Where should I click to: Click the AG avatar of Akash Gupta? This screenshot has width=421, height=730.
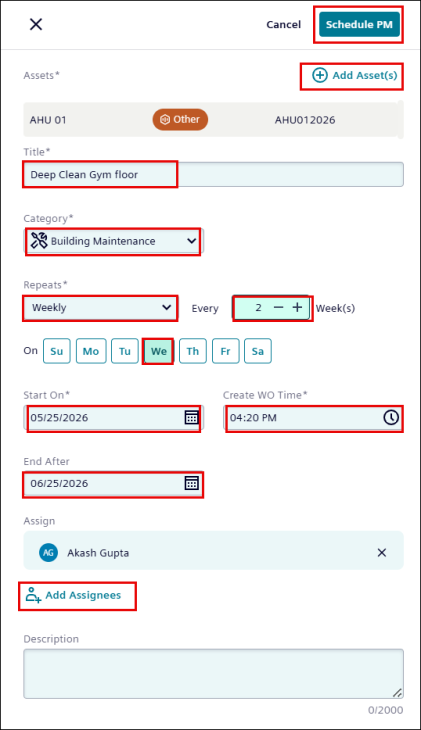click(48, 553)
